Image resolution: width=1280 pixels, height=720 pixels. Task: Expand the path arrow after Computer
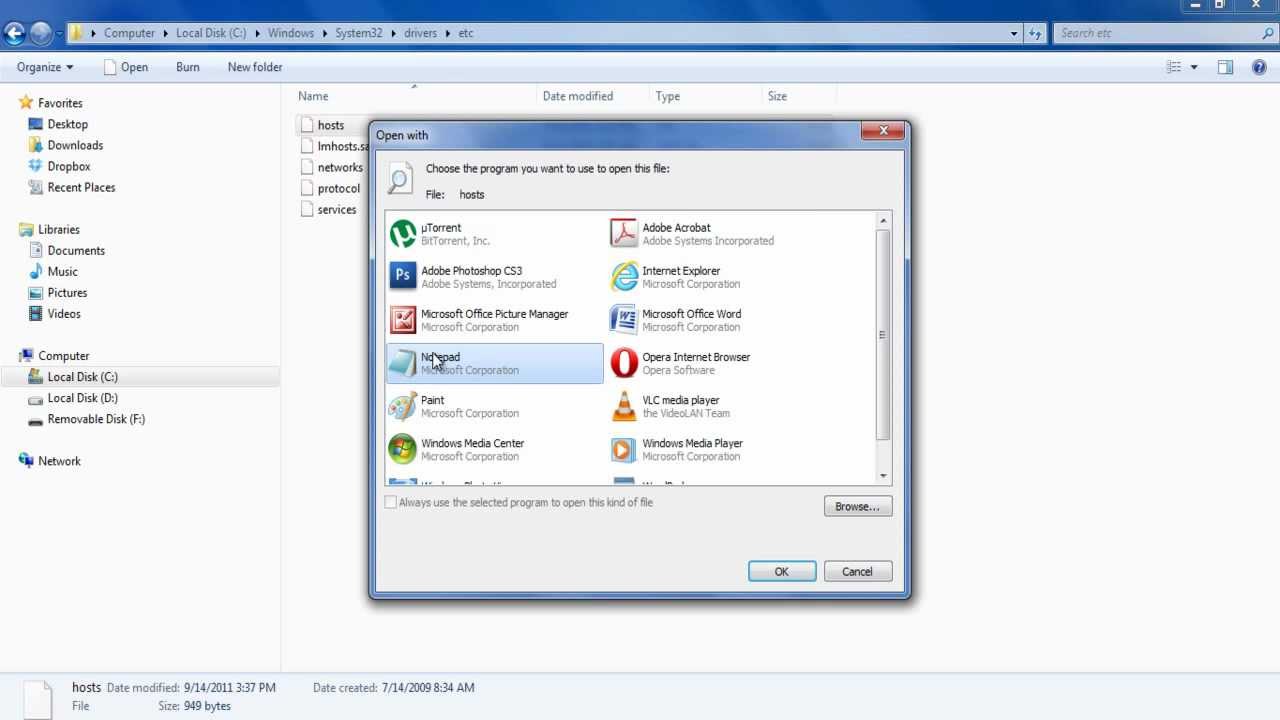pyautogui.click(x=166, y=33)
